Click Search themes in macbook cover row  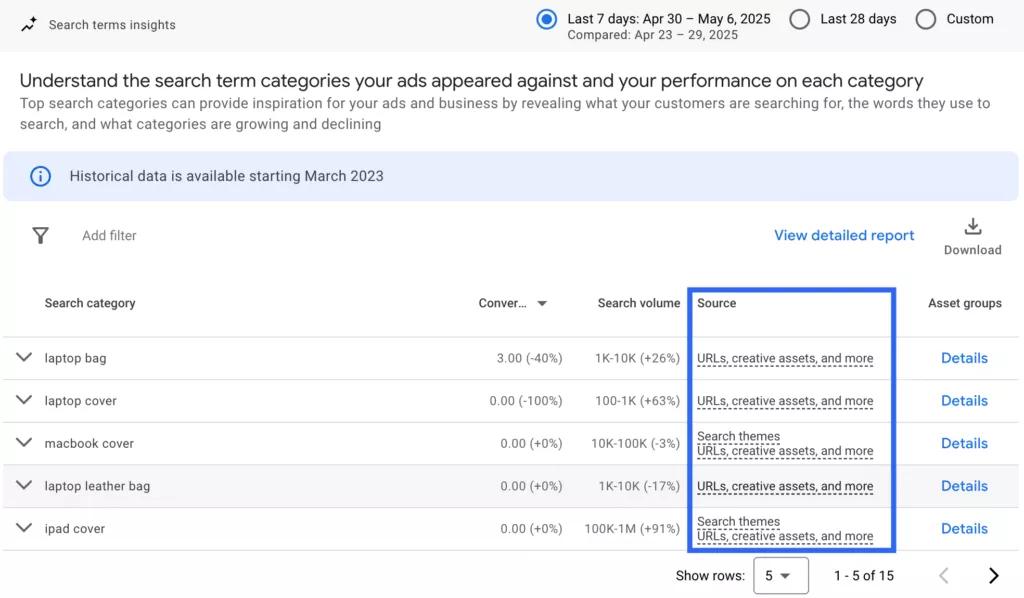738,436
